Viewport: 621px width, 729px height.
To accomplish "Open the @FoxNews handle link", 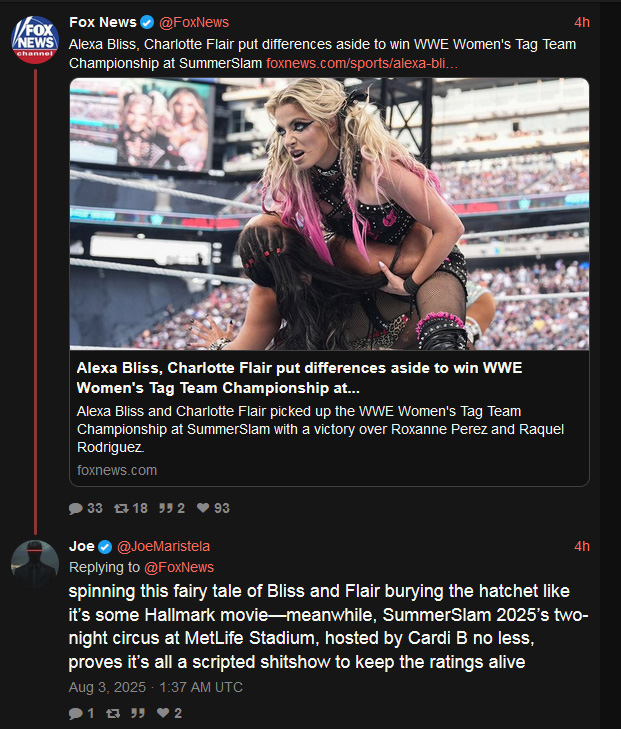I will 194,22.
